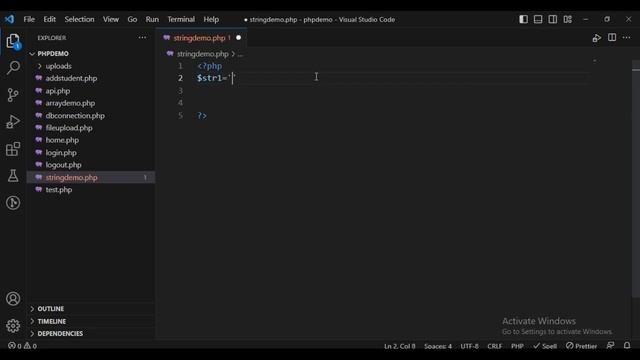Change indentation Spaces: 4
This screenshot has width=640, height=360.
tap(438, 346)
